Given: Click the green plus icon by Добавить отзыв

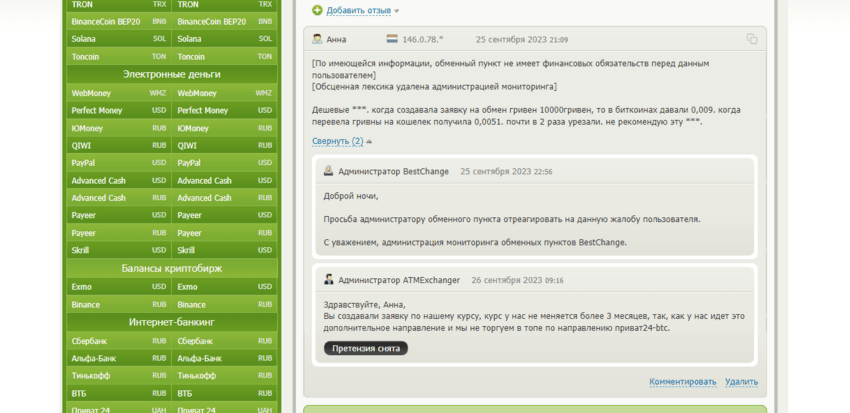Looking at the screenshot, I should point(317,11).
